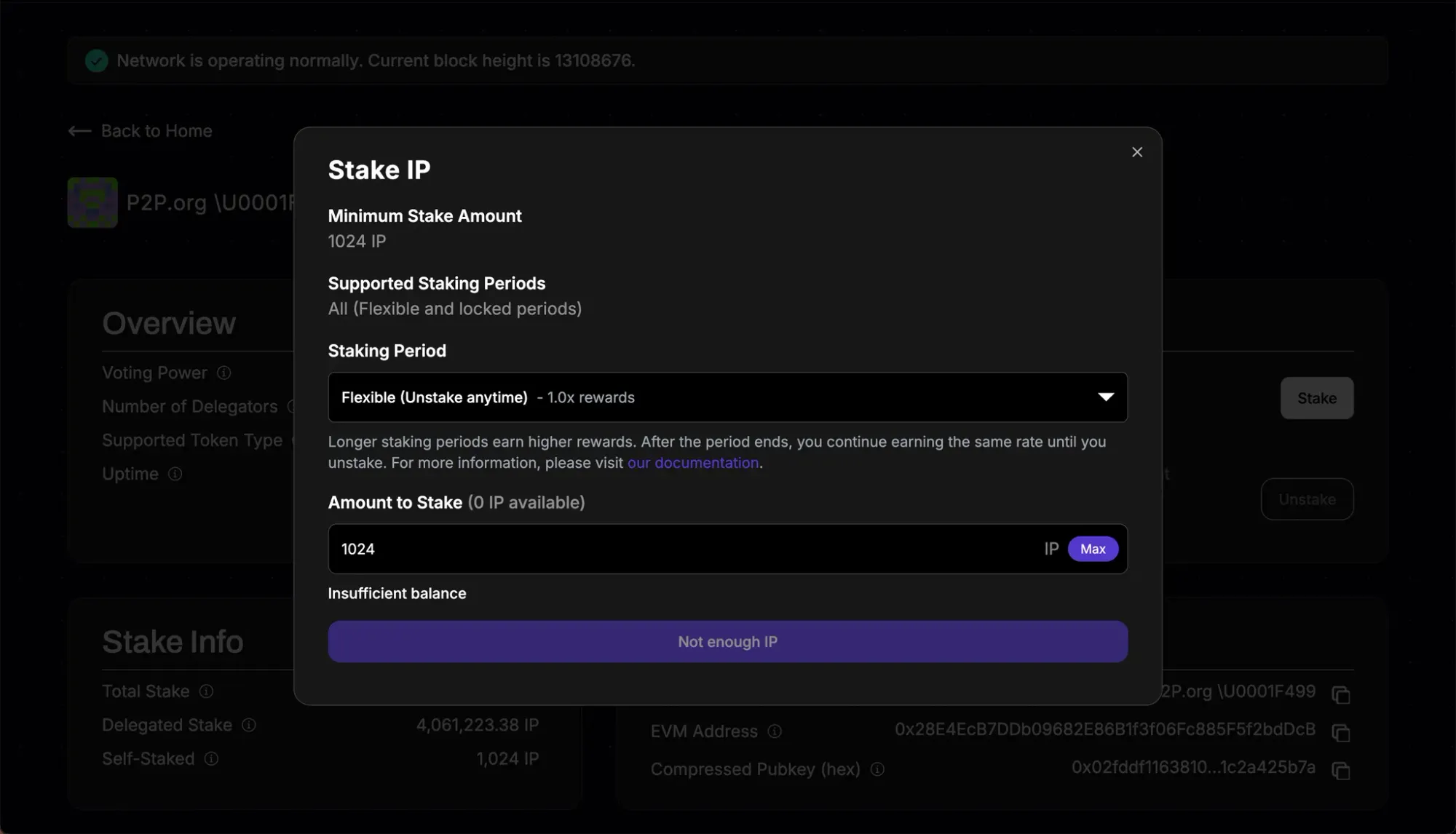The width and height of the screenshot is (1456, 834).
Task: Click the Delegated Stake info icon
Action: 249,725
